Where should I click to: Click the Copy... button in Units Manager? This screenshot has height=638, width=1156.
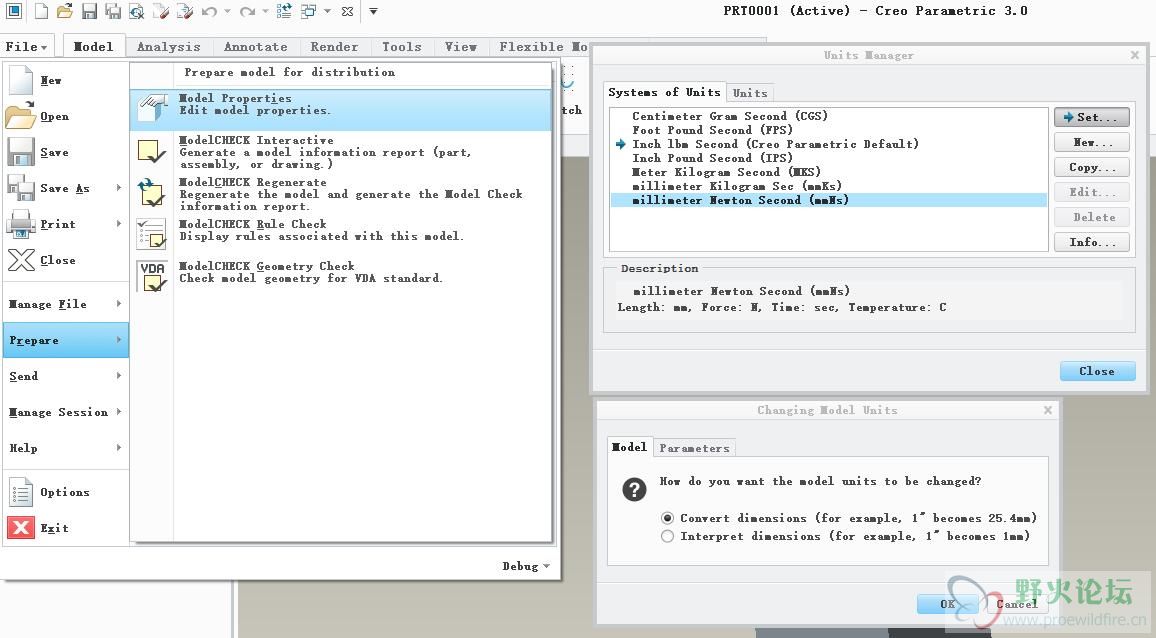pos(1092,167)
